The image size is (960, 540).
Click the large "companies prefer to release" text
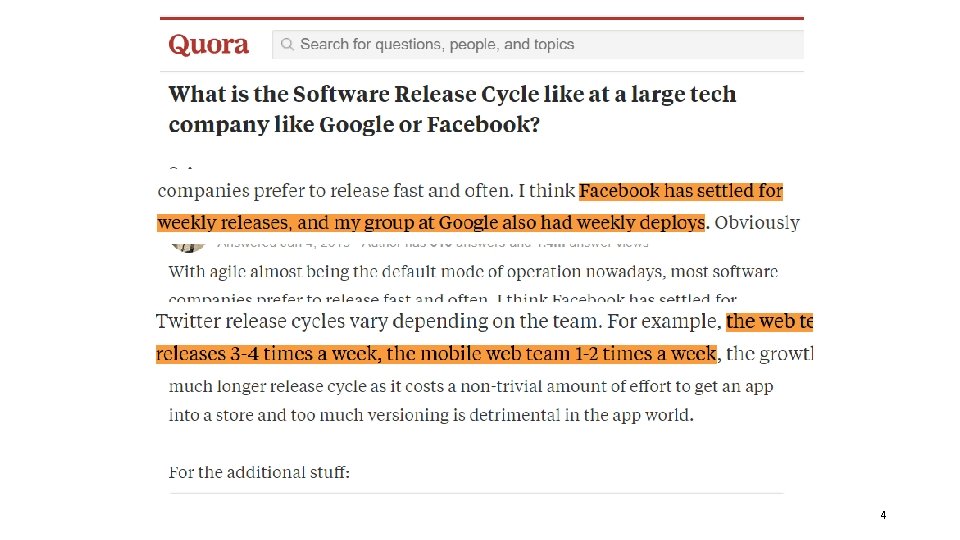pyautogui.click(x=366, y=191)
